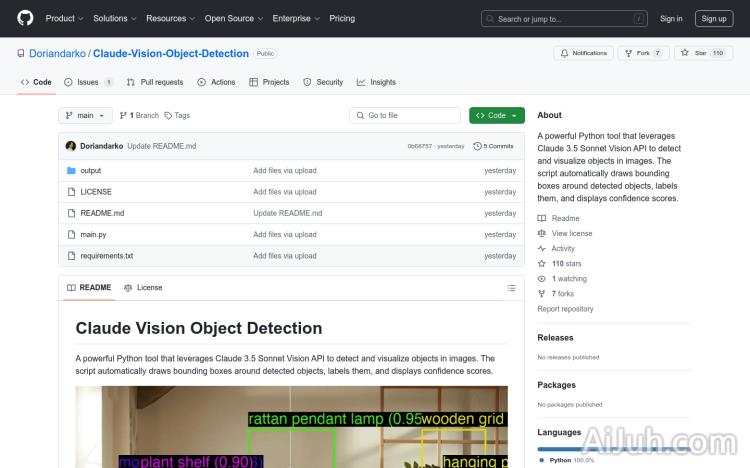The image size is (750, 468).
Task: Click the output folder icon
Action: (71, 170)
